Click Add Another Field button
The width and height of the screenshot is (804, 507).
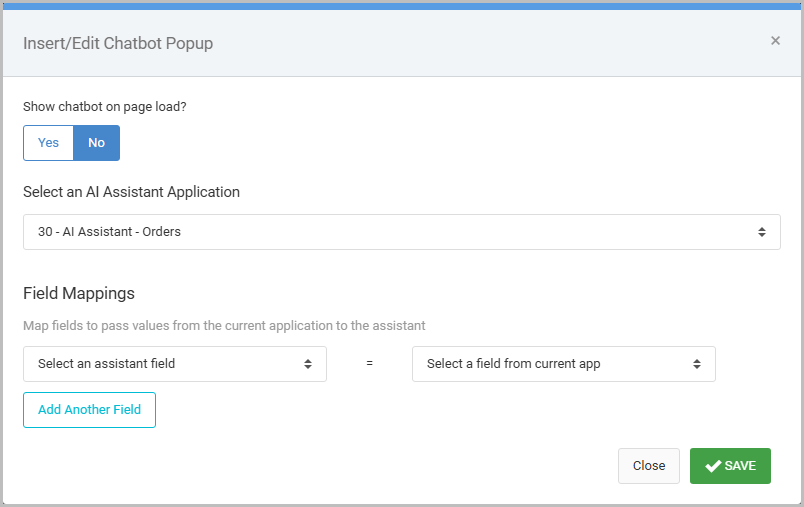(x=89, y=410)
